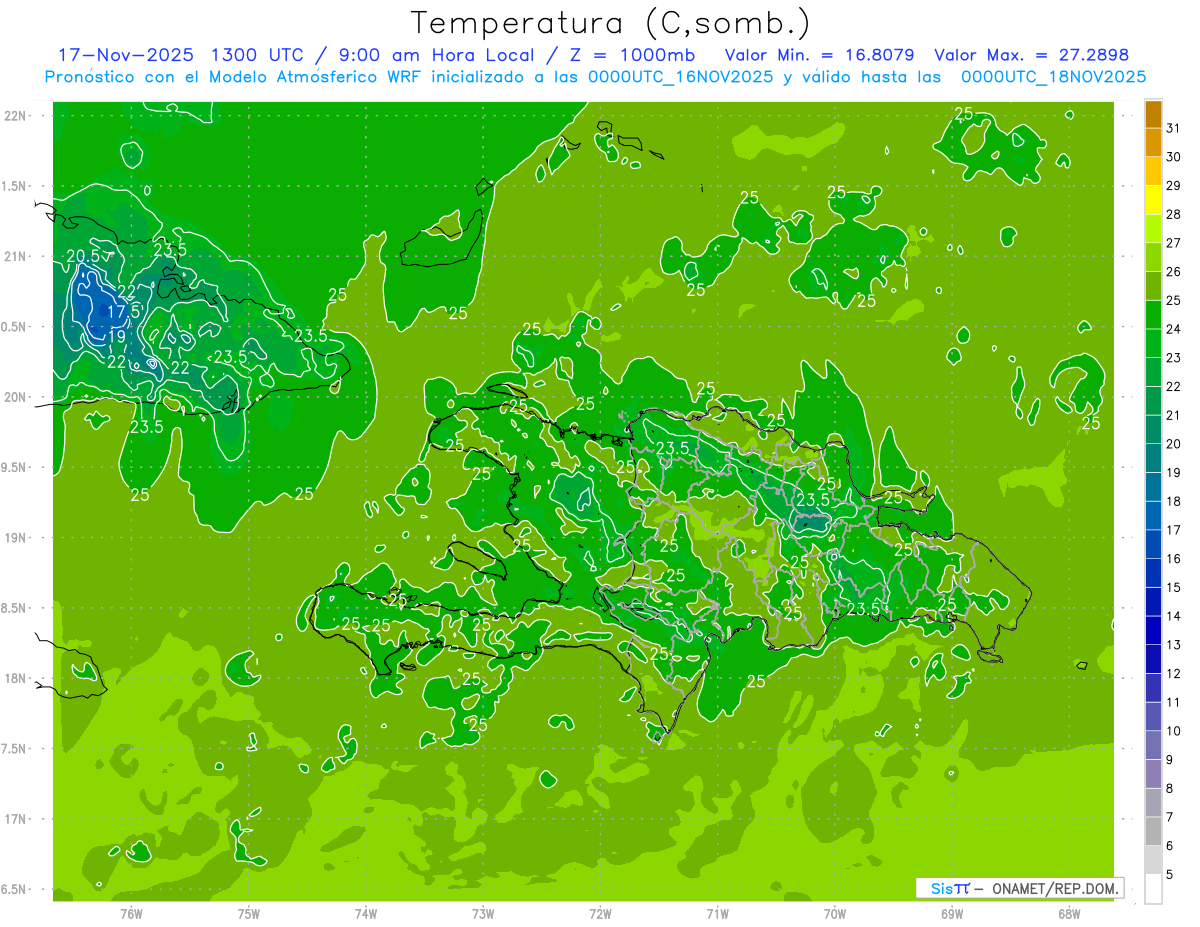The width and height of the screenshot is (1200, 927).
Task: Click the '17.5' contour label on map
Action: 124,312
